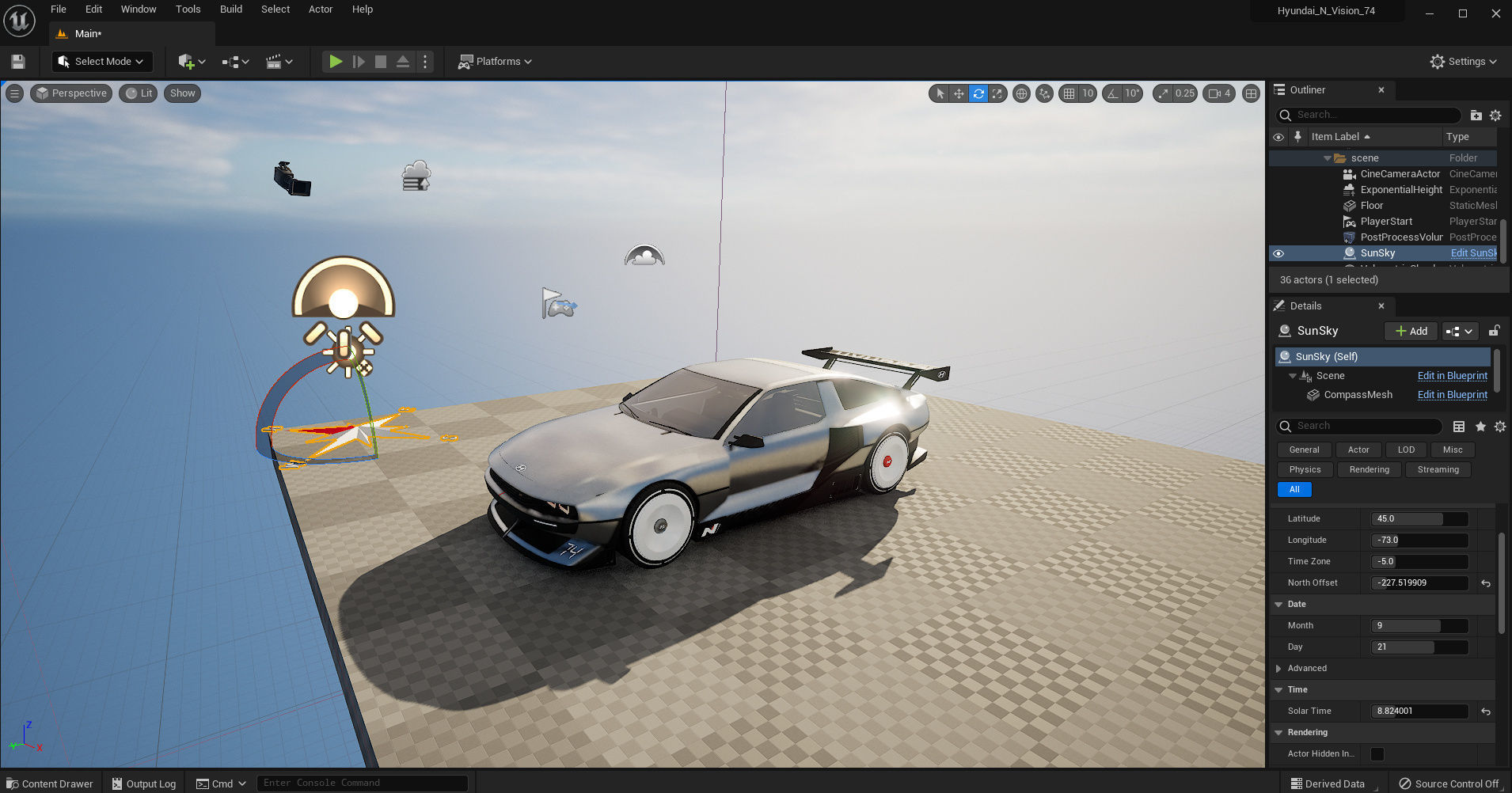This screenshot has height=793, width=1512.
Task: Open viewport options hamburger menu
Action: 14,93
